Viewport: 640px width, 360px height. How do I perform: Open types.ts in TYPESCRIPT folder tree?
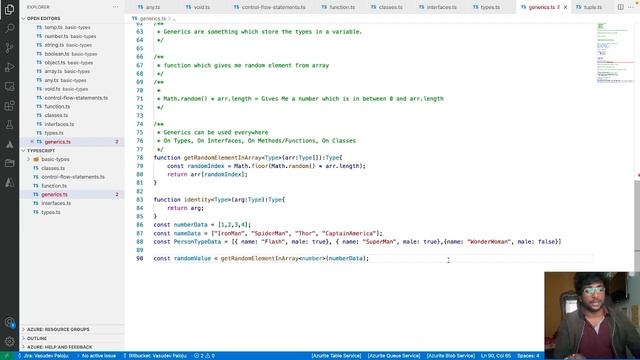click(72, 212)
